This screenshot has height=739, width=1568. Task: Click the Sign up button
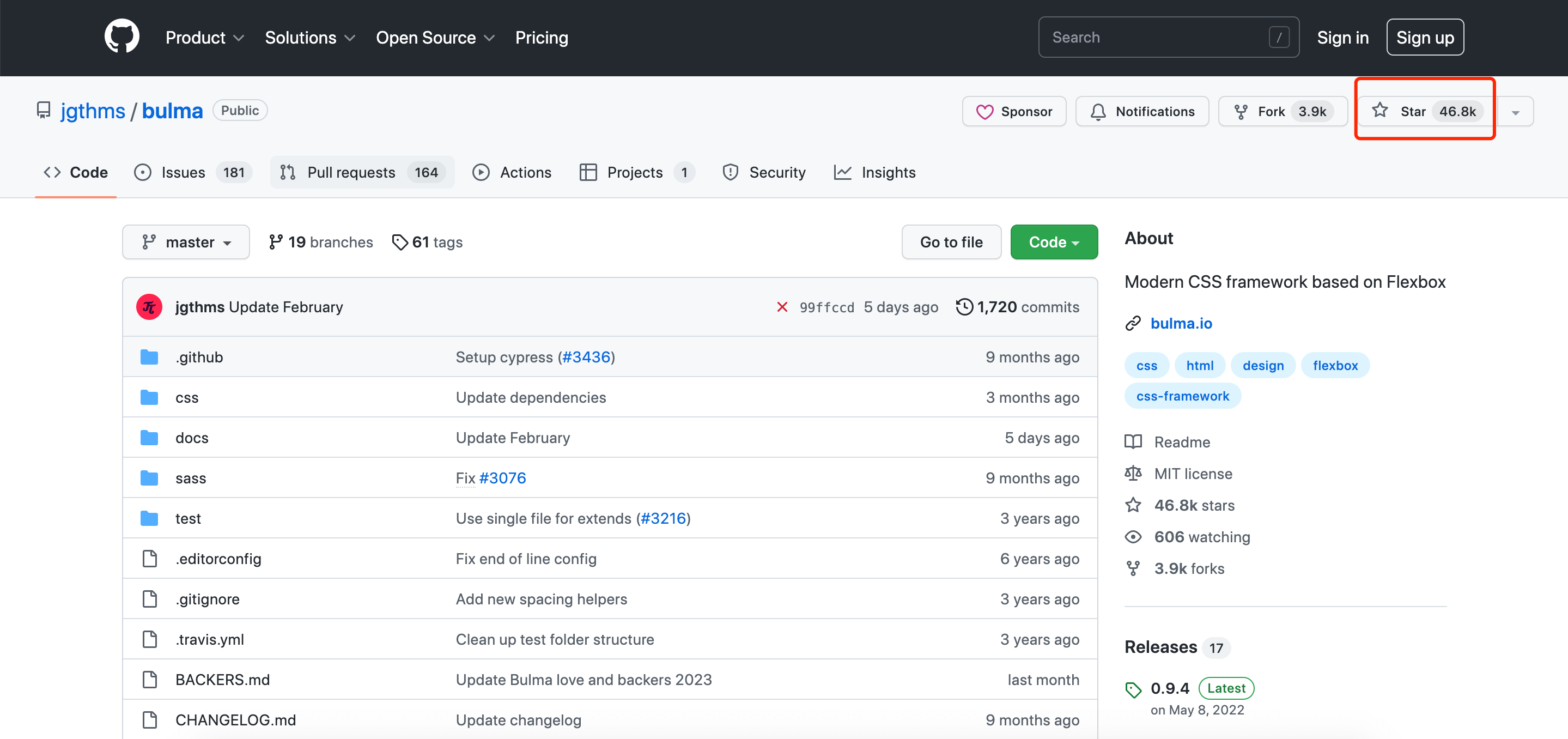tap(1424, 37)
